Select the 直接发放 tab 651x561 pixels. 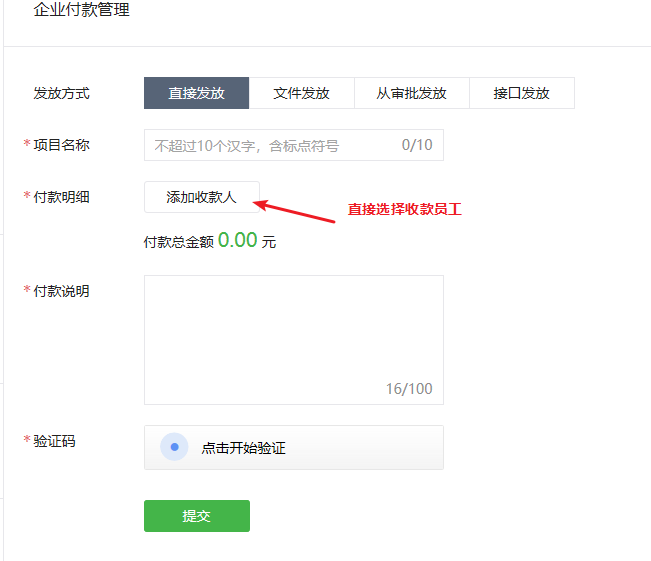[x=196, y=93]
